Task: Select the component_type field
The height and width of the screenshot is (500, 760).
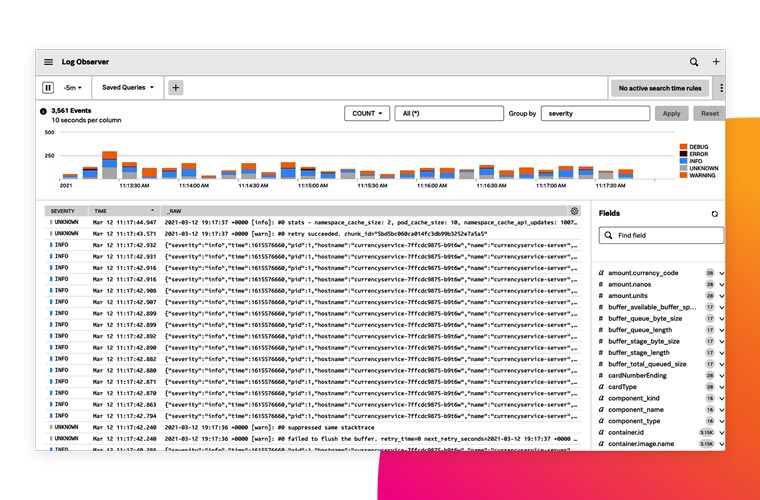Action: [x=634, y=421]
